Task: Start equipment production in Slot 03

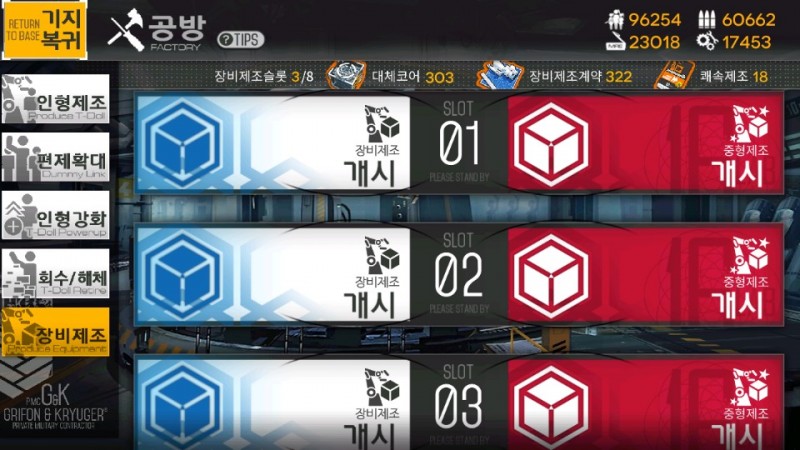Action: pyautogui.click(x=273, y=404)
